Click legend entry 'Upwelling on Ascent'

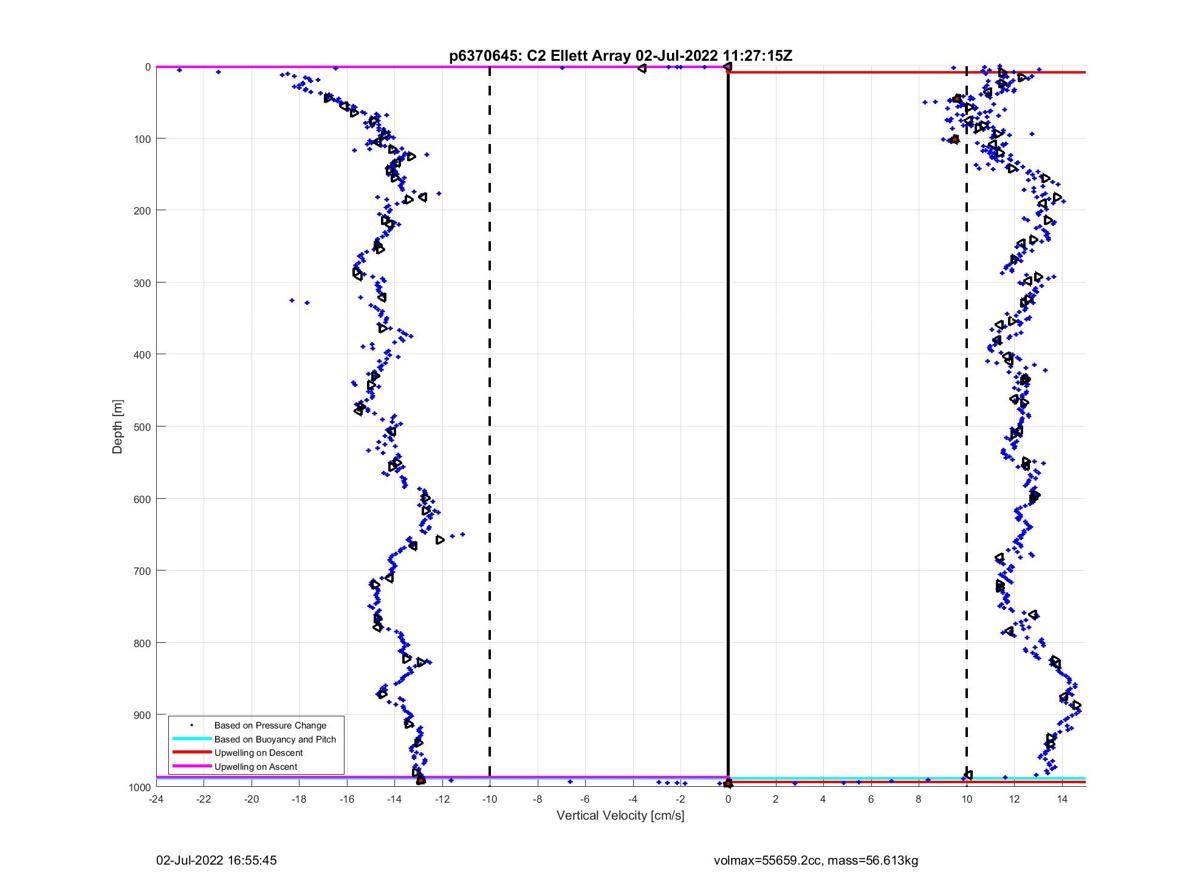[x=256, y=766]
